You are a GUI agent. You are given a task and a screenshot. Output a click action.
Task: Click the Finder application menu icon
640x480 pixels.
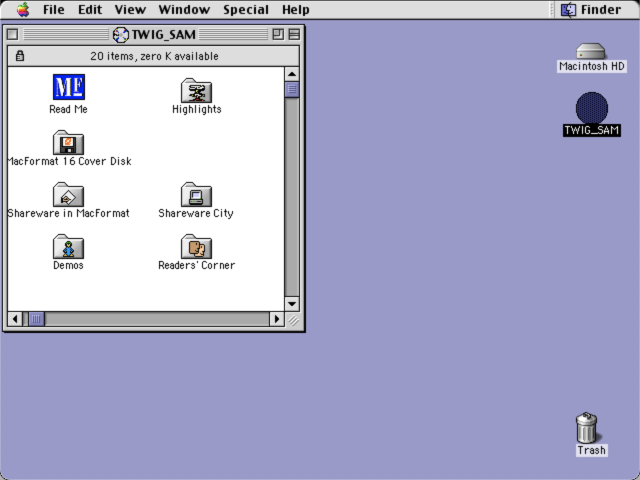[568, 9]
